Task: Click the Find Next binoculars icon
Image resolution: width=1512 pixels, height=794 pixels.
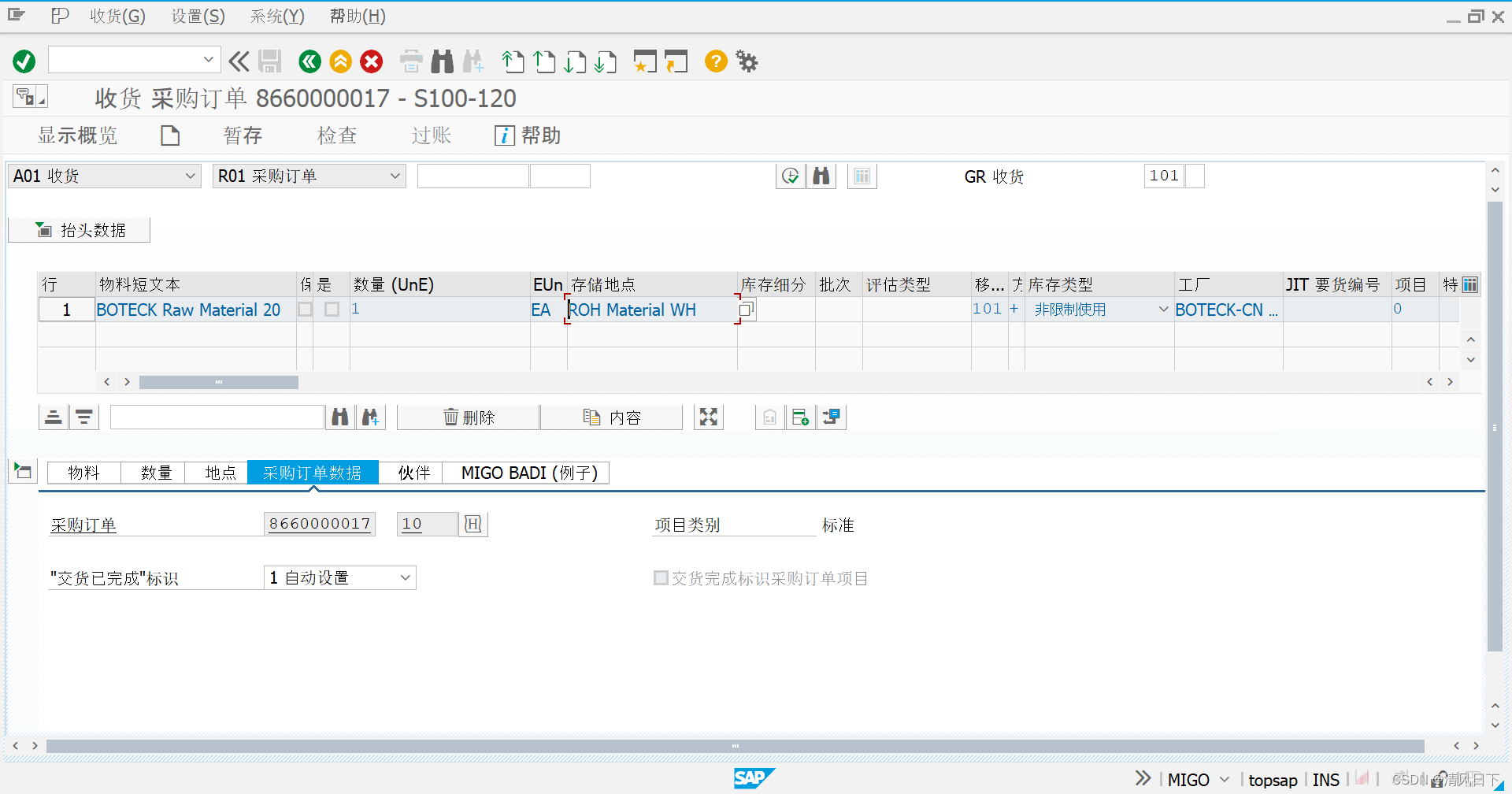Action: pos(473,61)
